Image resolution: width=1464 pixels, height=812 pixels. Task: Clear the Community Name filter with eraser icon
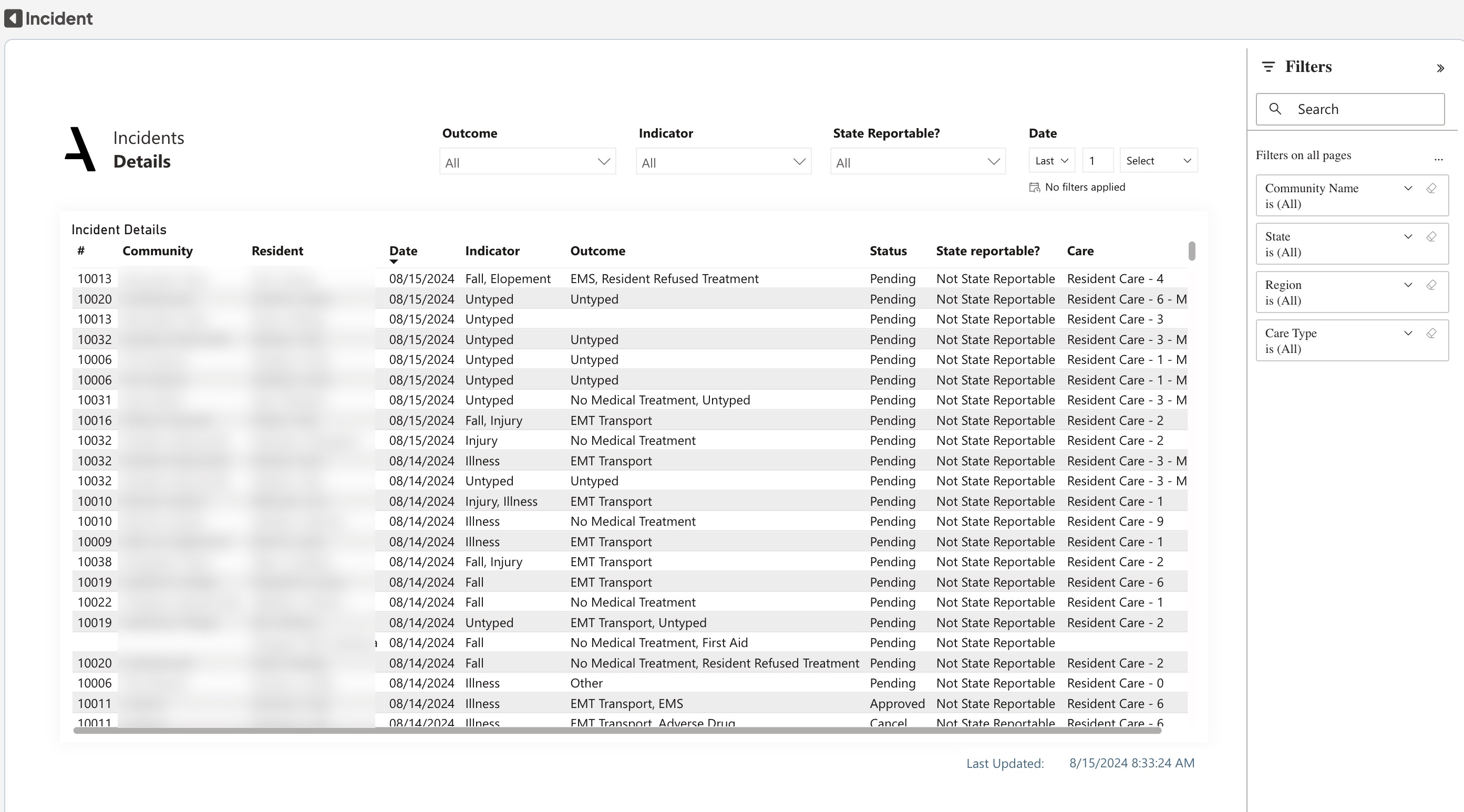pos(1431,189)
